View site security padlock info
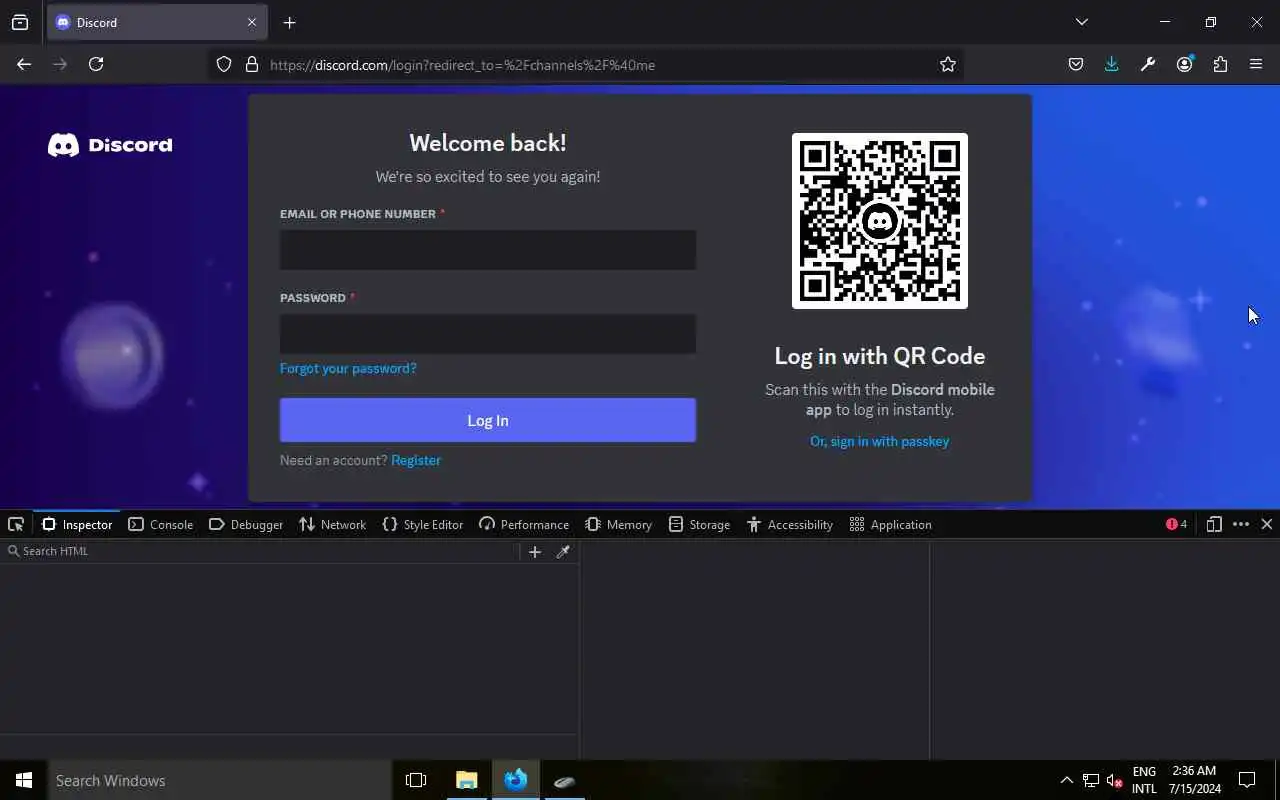 (x=252, y=64)
